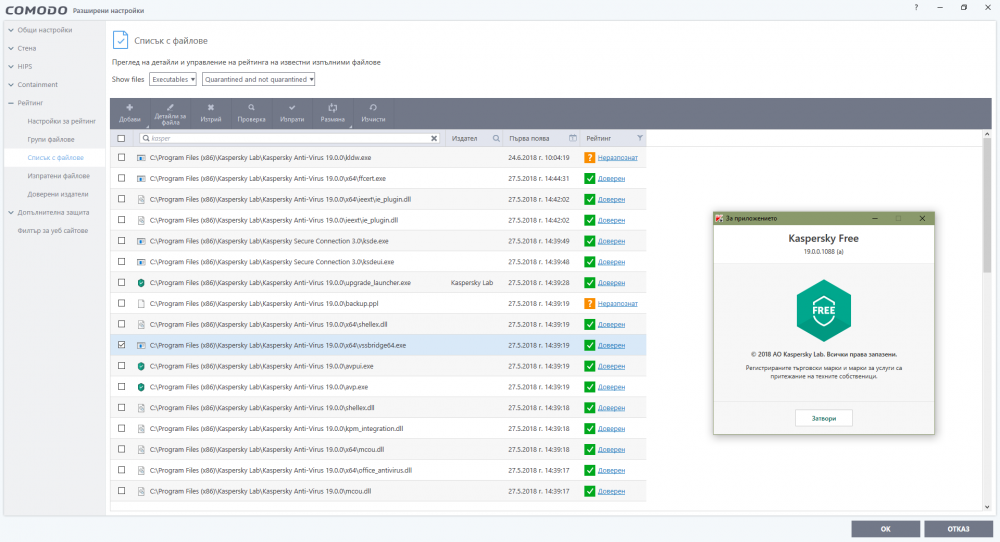Click the Рейтинг column filter funnel icon
Screen dimensions: 1000x542
pos(640,138)
